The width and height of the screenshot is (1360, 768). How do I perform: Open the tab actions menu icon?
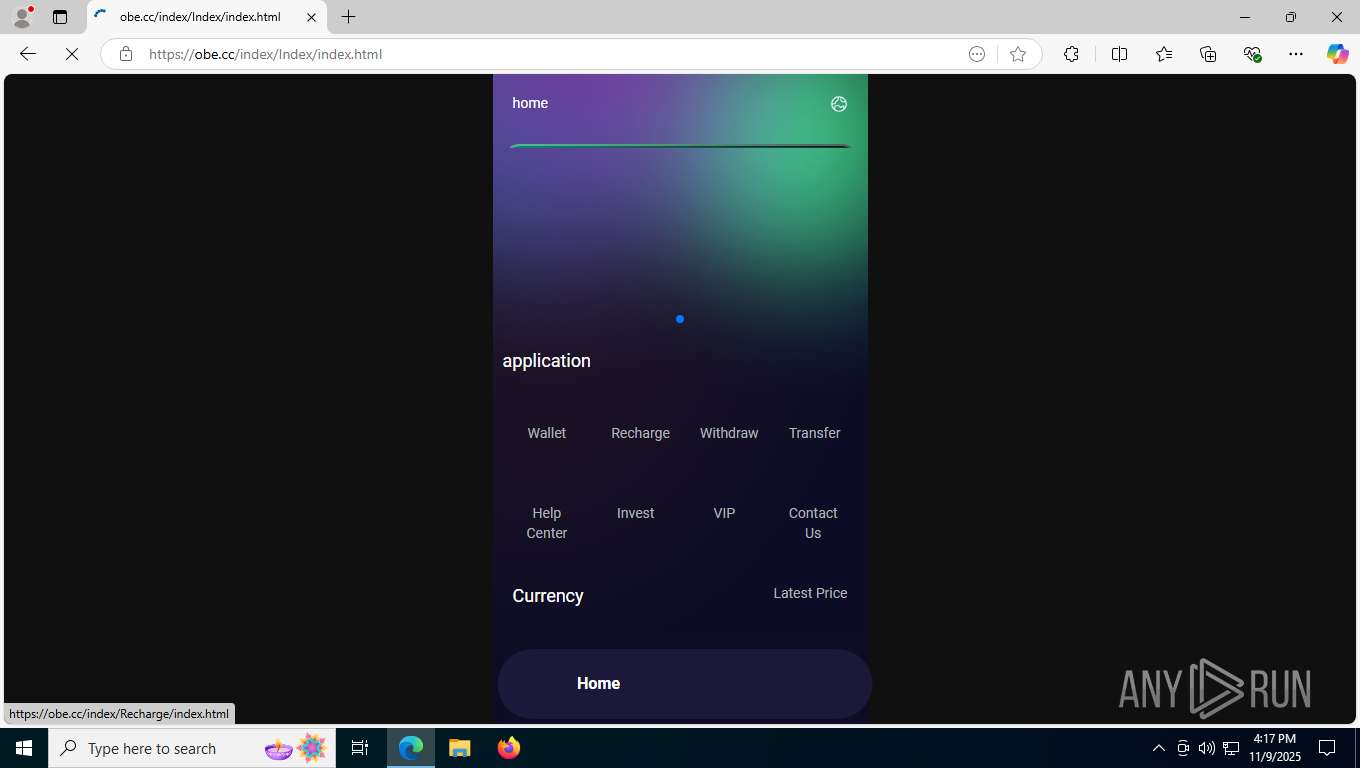[60, 17]
